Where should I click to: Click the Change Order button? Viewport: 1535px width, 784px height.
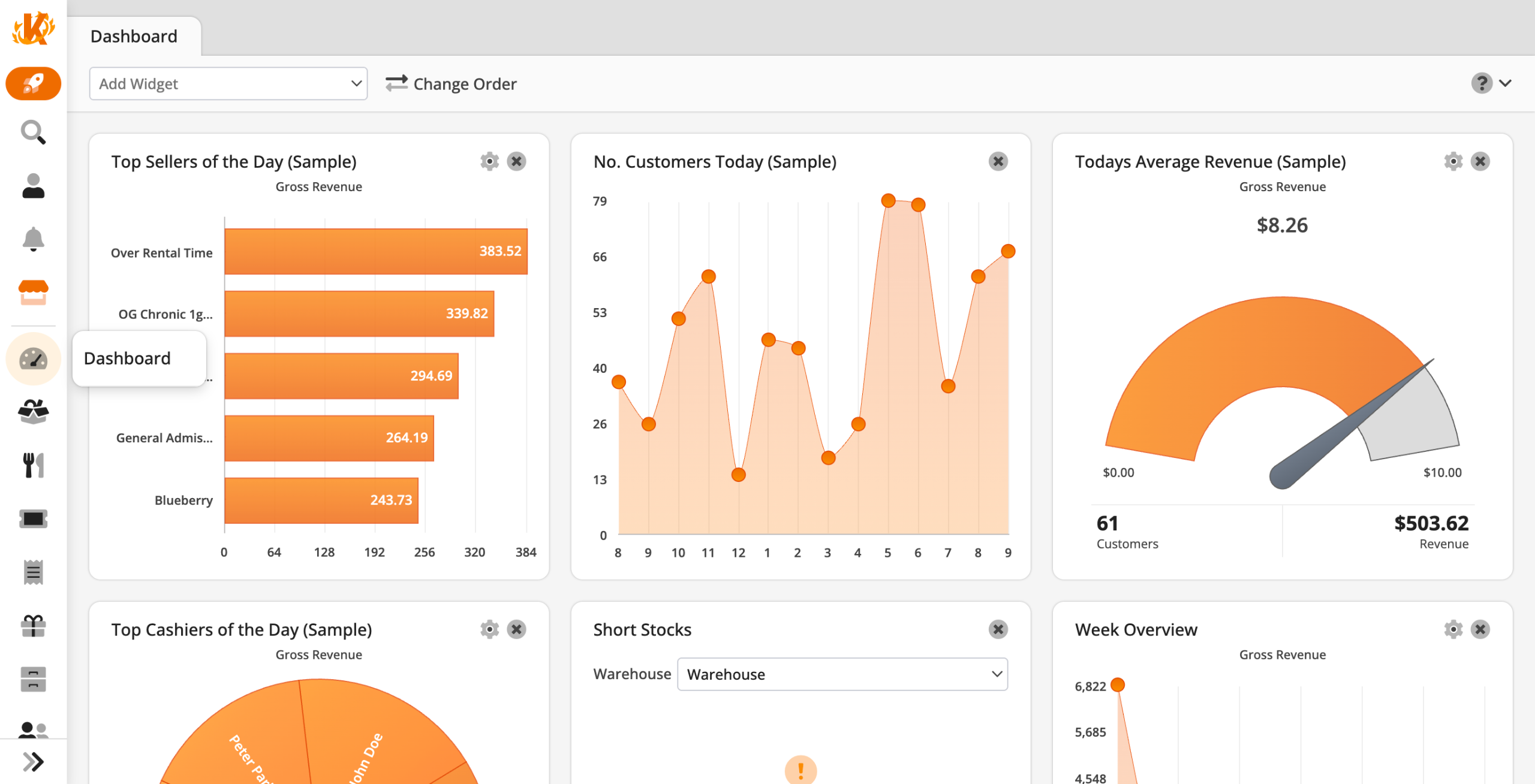click(451, 84)
